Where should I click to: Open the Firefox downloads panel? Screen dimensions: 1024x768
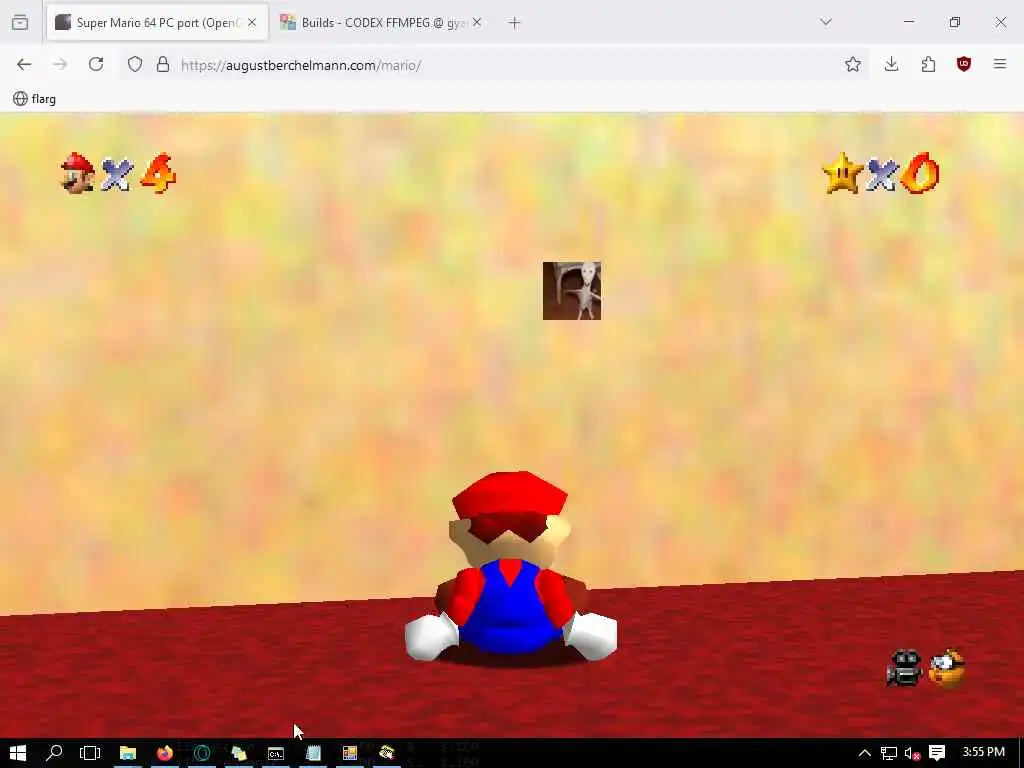[891, 64]
